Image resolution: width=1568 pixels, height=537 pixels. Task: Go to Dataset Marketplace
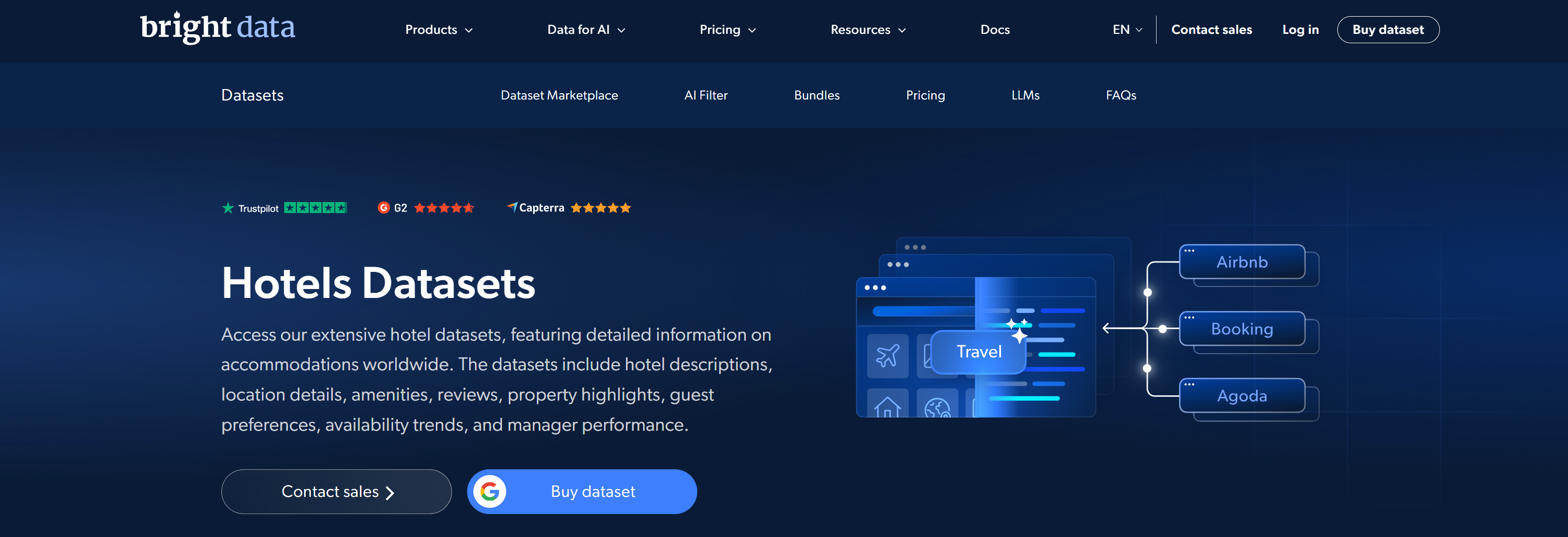click(559, 95)
